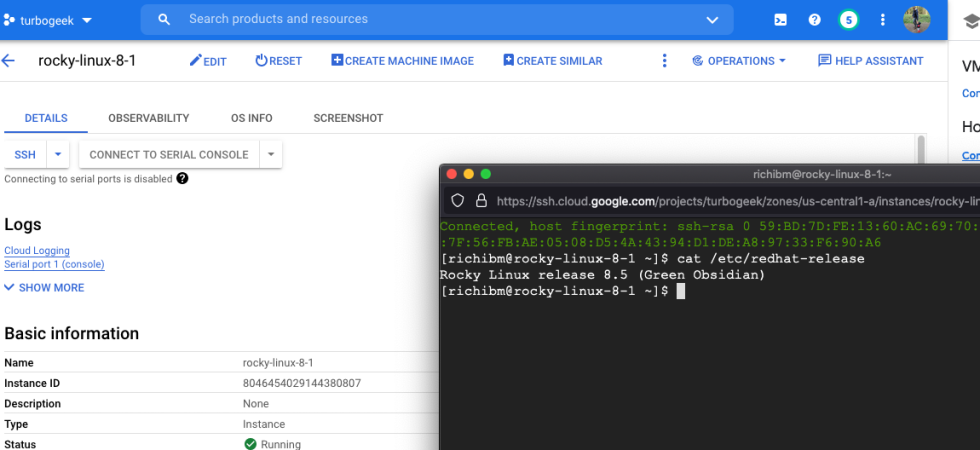Screen dimensions: 980x450
Task: Click the green zoom button of SSH window
Action: pyautogui.click(x=486, y=174)
